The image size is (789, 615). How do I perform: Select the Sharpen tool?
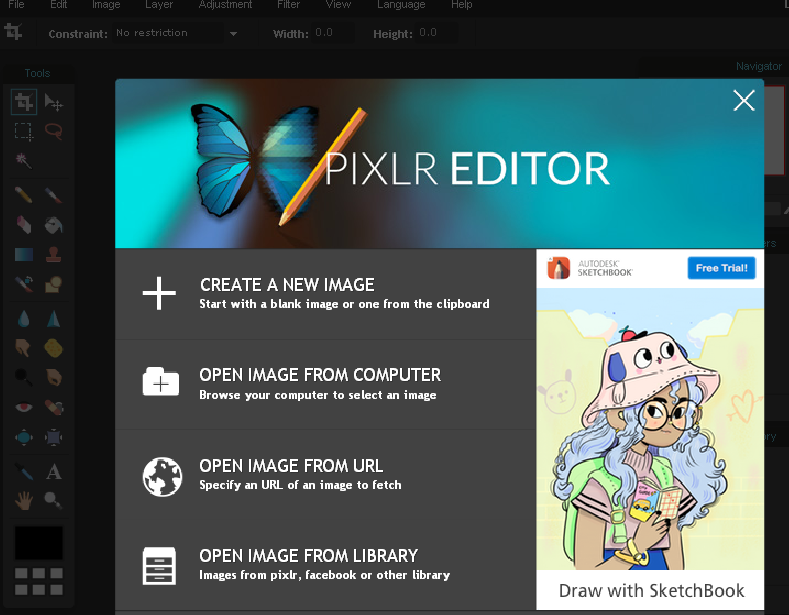point(53,319)
